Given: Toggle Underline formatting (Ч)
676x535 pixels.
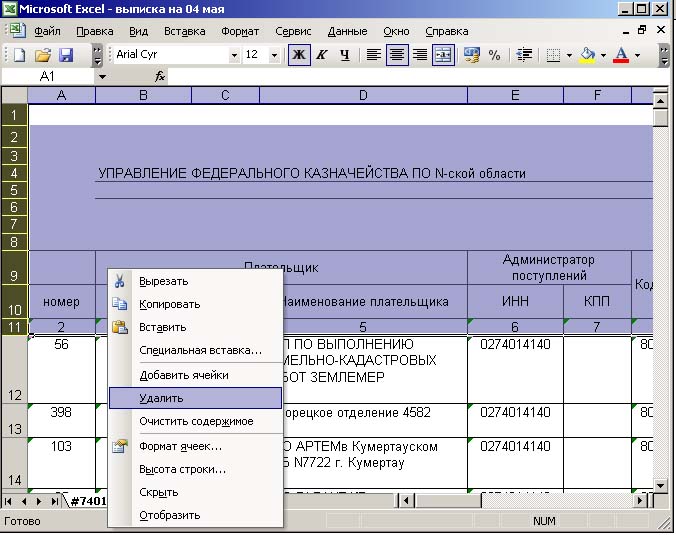Looking at the screenshot, I should click(345, 55).
